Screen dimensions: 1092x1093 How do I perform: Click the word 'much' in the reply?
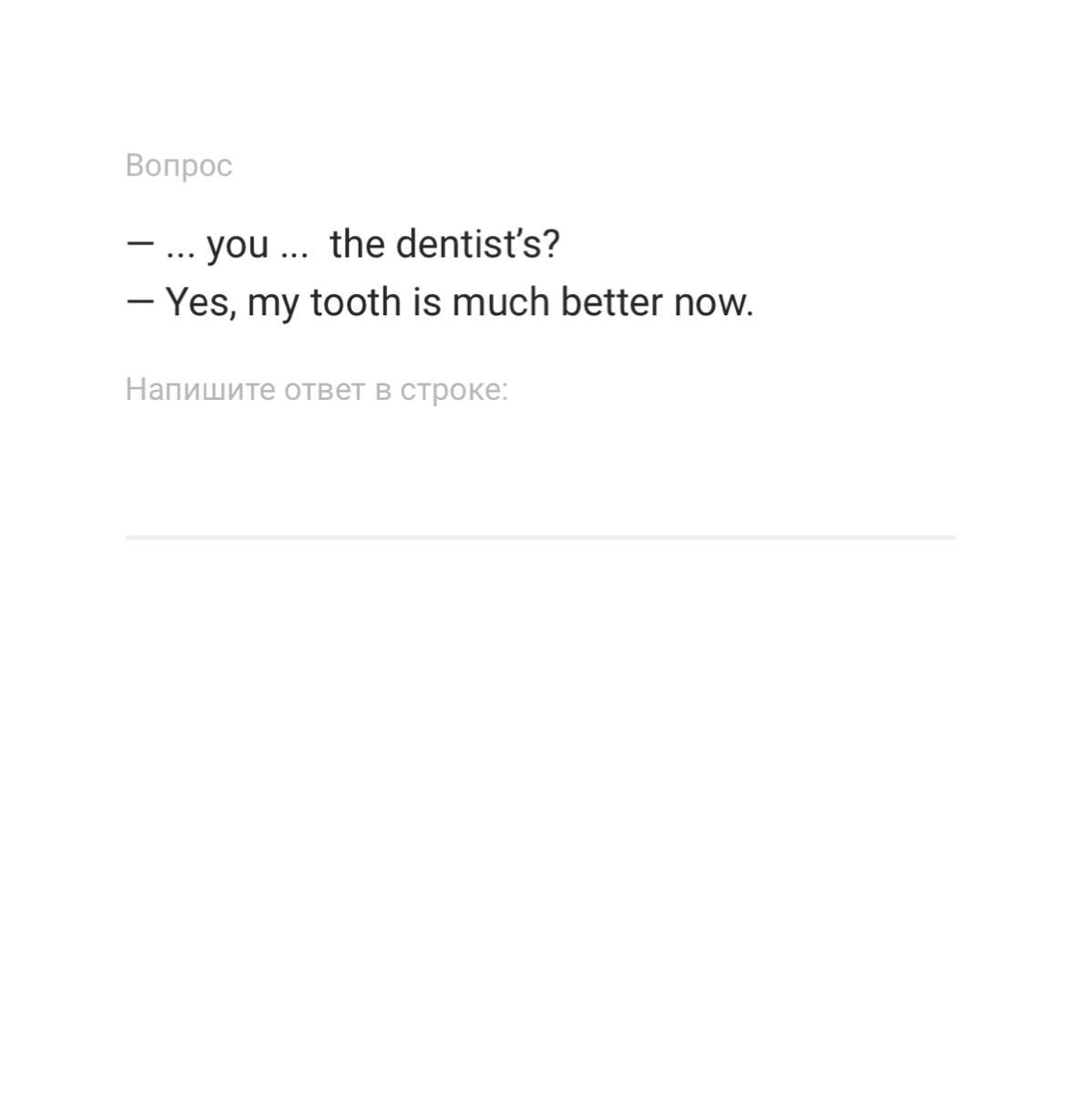[x=500, y=301]
